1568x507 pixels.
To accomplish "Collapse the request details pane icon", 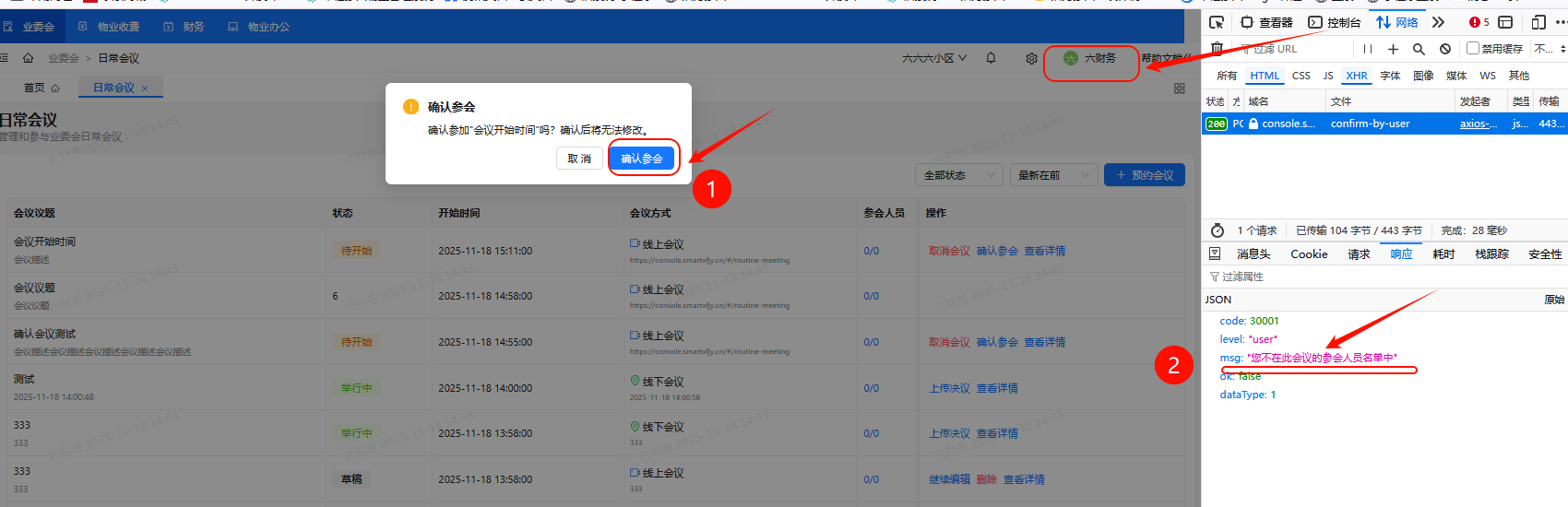I will point(1215,253).
